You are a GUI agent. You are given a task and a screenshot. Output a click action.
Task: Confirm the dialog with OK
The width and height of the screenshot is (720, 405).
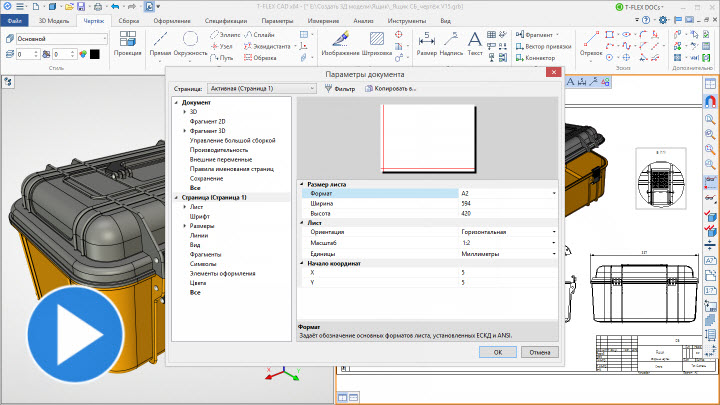coord(496,352)
